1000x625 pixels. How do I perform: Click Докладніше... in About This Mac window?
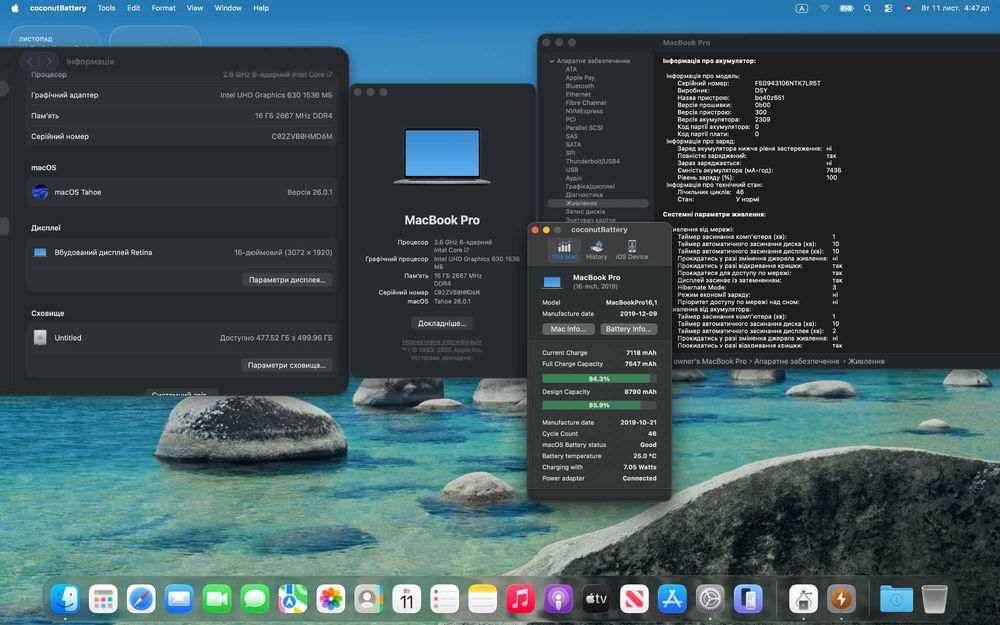click(x=442, y=323)
